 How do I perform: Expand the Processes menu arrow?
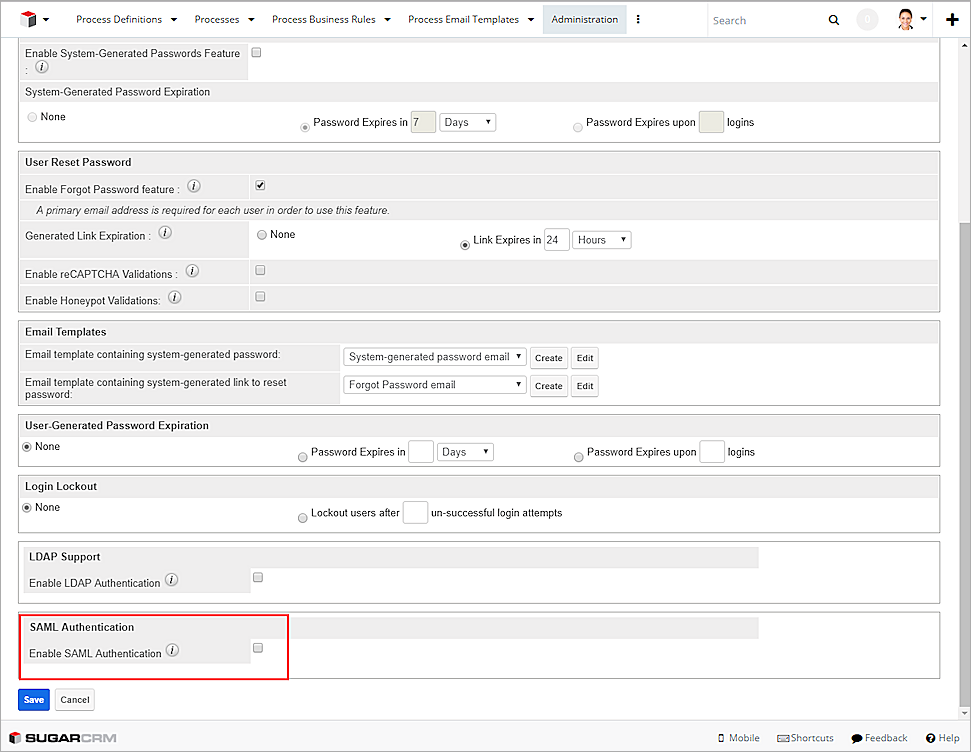pyautogui.click(x=251, y=20)
